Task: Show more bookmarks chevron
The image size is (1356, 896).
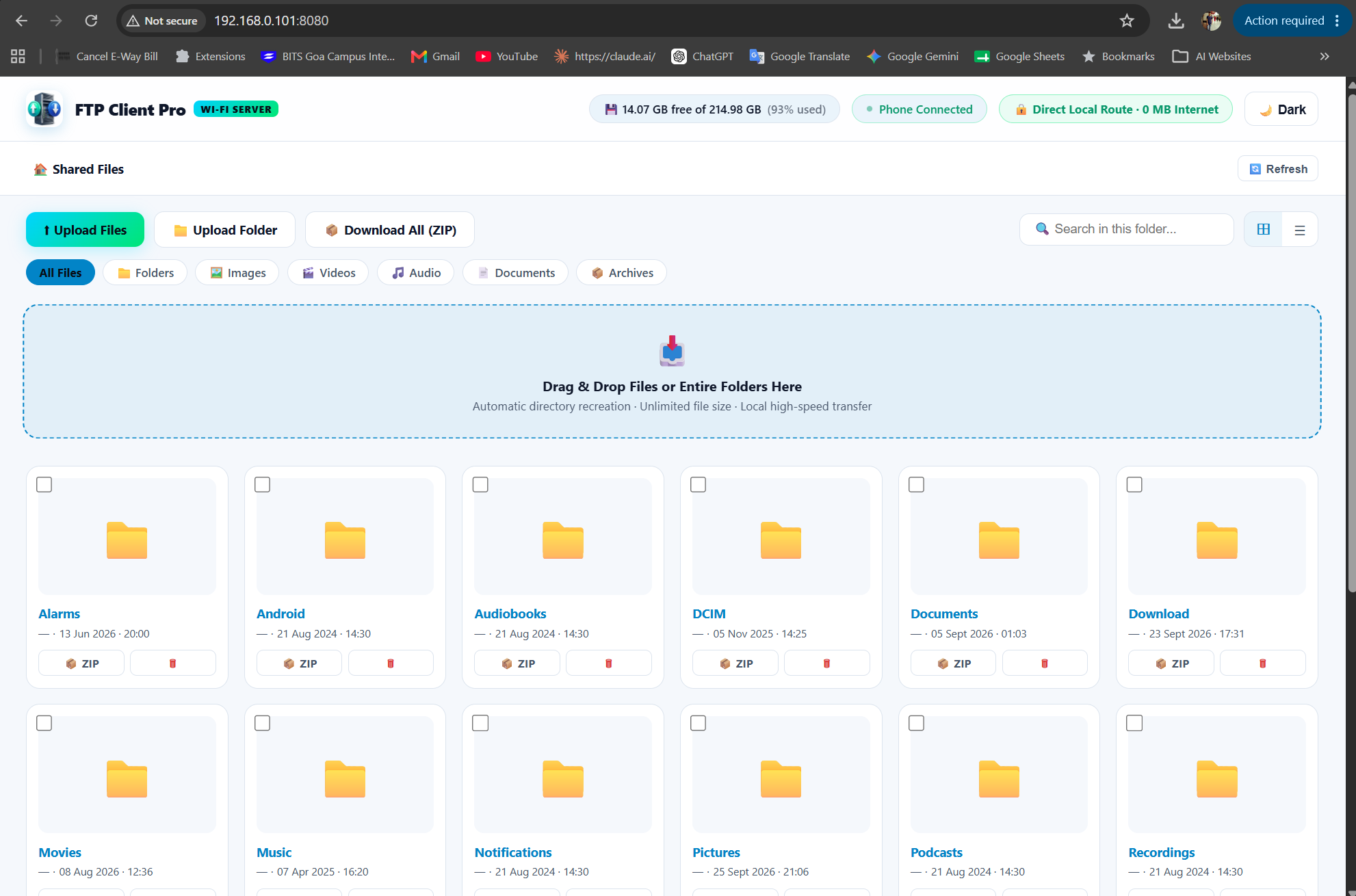Action: pyautogui.click(x=1325, y=56)
